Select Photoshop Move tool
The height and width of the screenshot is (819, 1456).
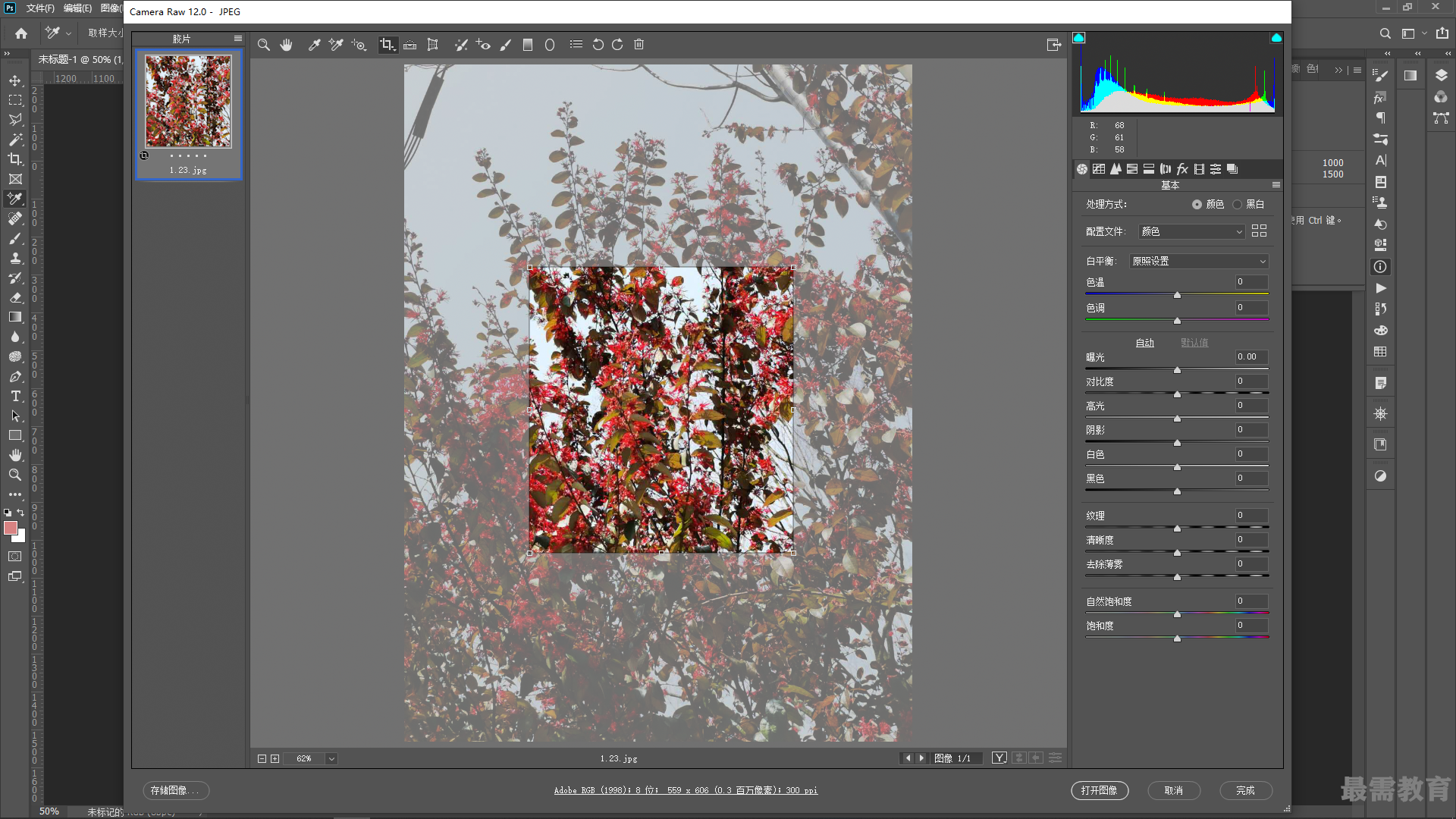tap(15, 80)
